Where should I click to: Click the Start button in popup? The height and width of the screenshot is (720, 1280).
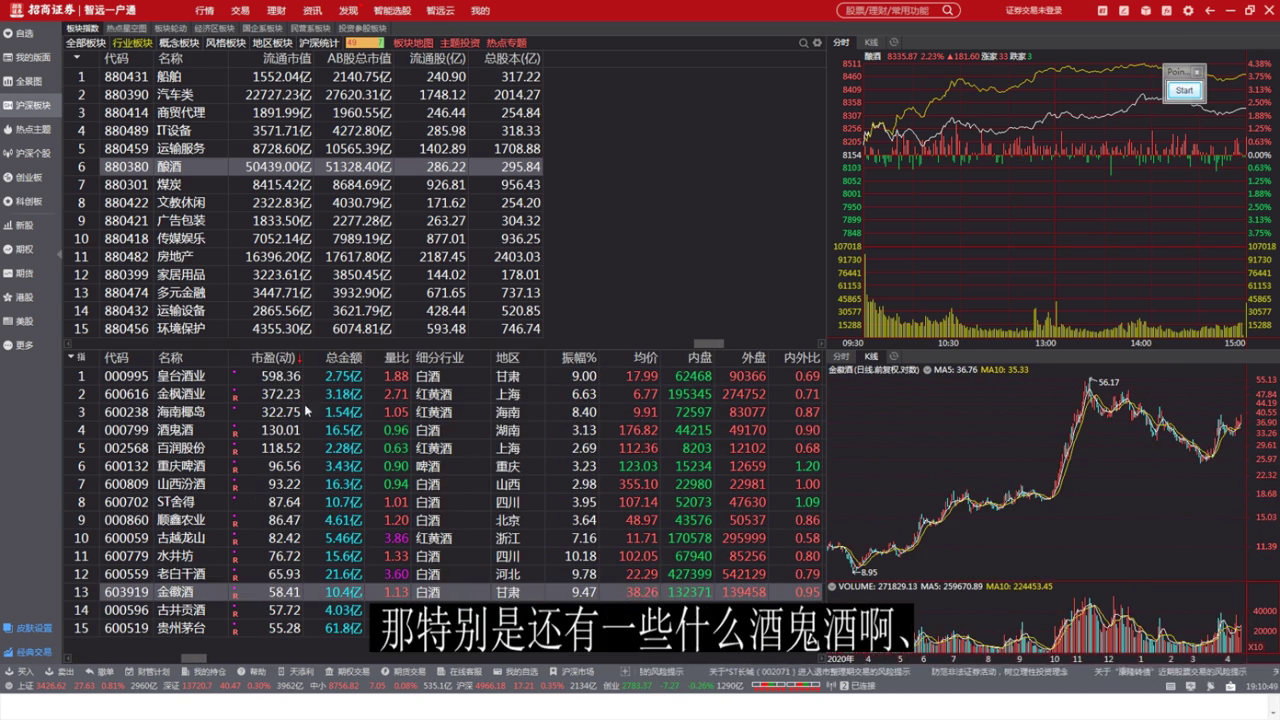tap(1184, 90)
